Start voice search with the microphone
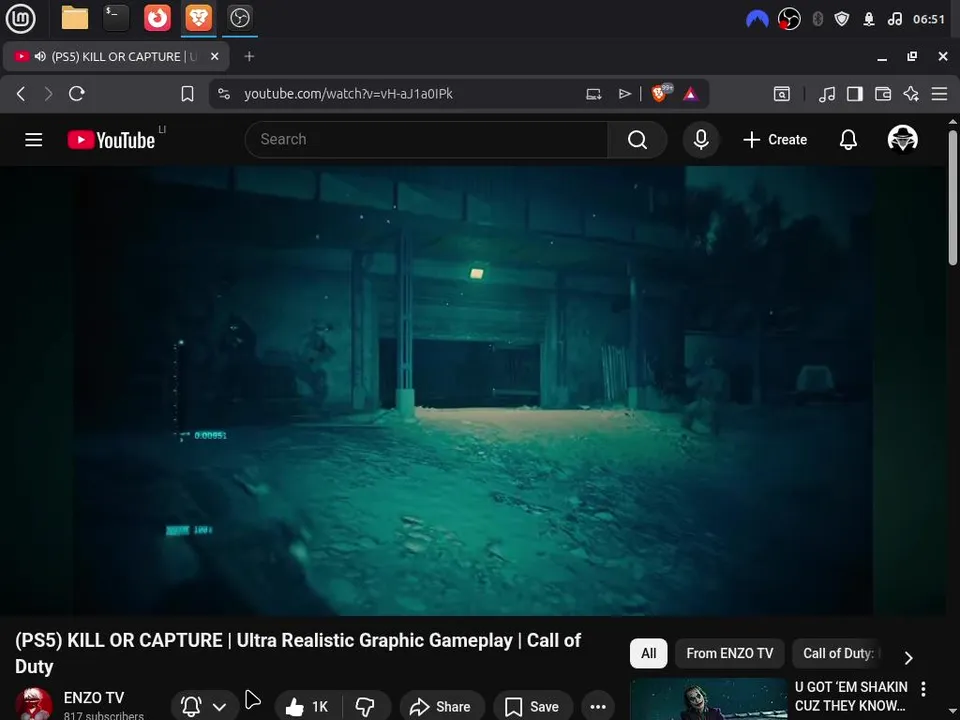 701,140
